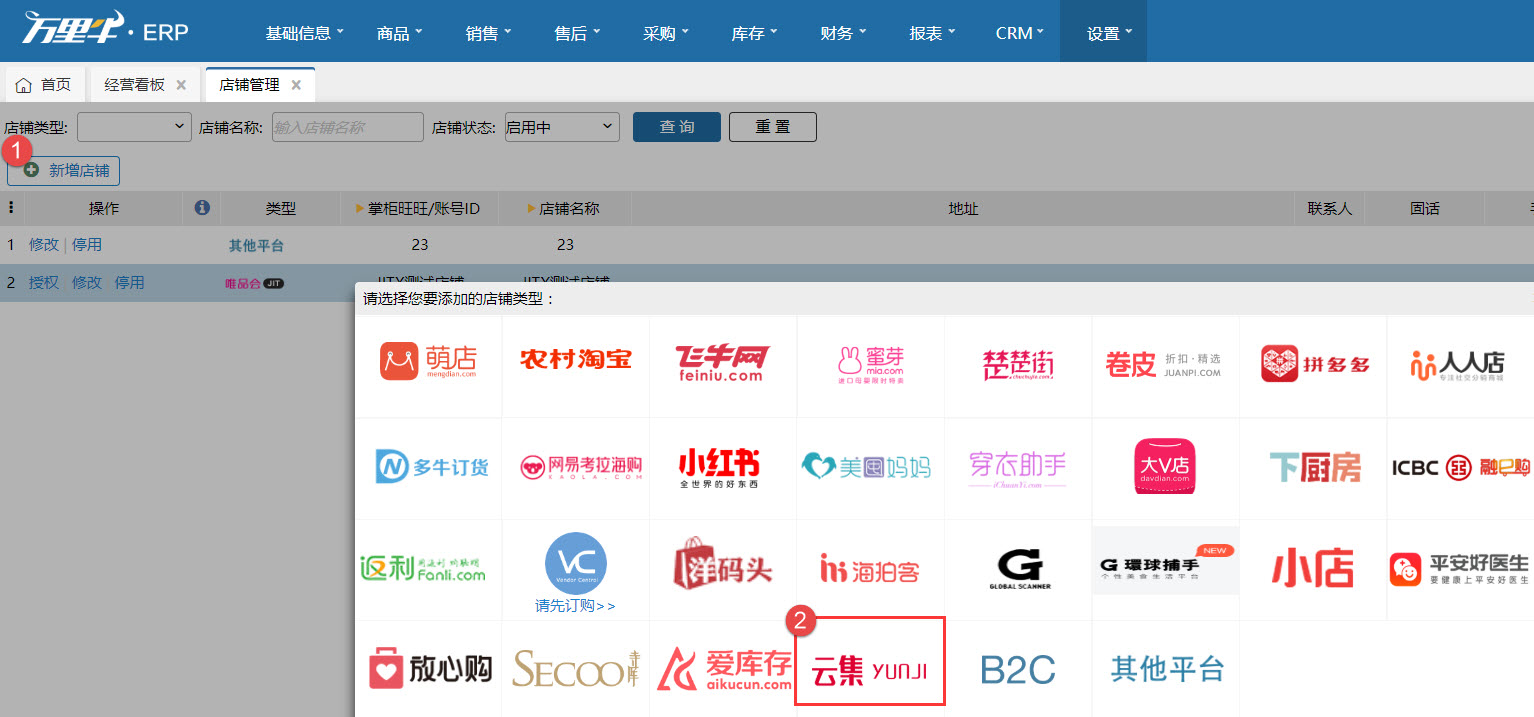Click the home icon on the 首页 tab

(x=23, y=84)
